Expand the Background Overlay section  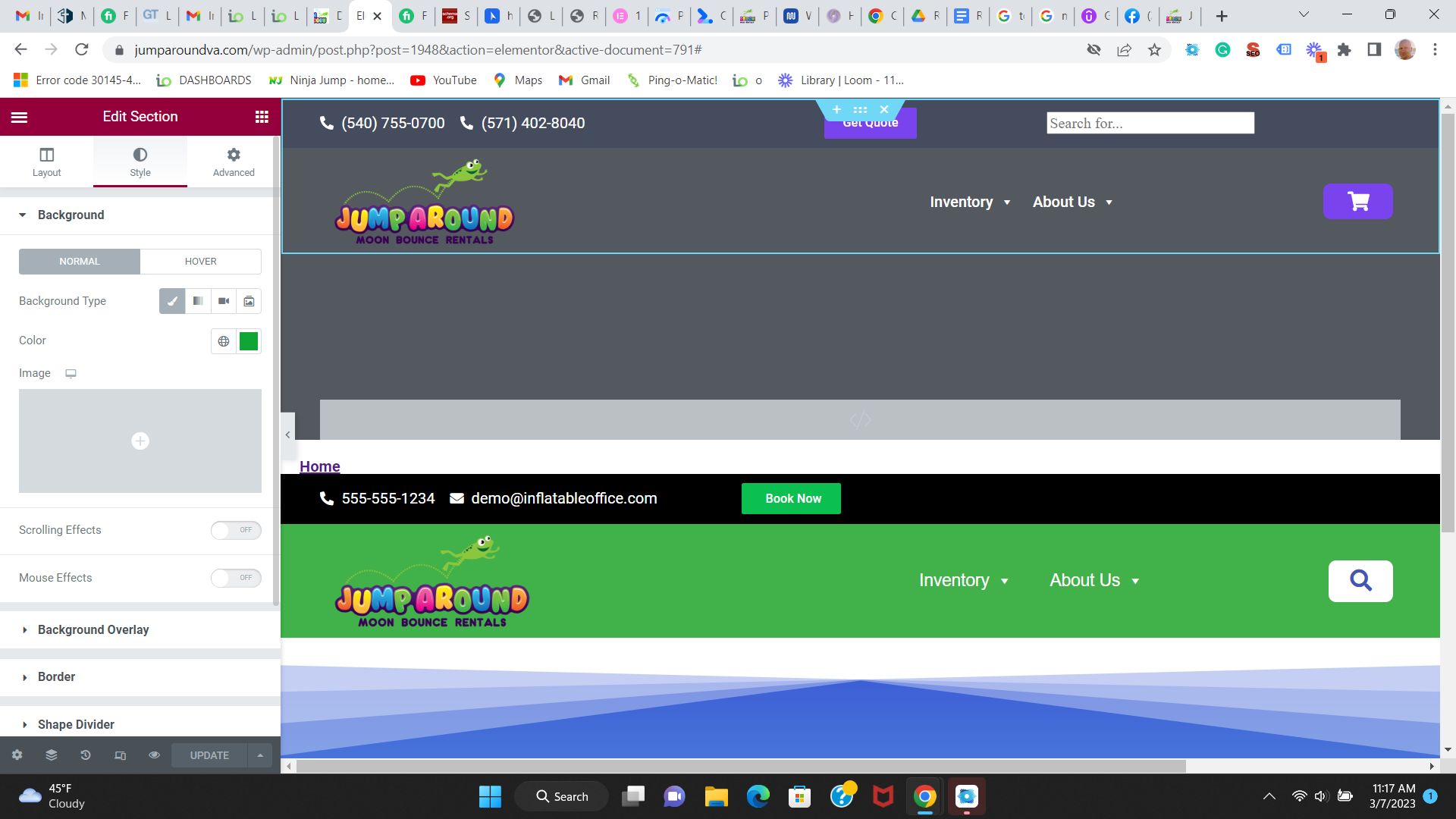click(x=93, y=629)
